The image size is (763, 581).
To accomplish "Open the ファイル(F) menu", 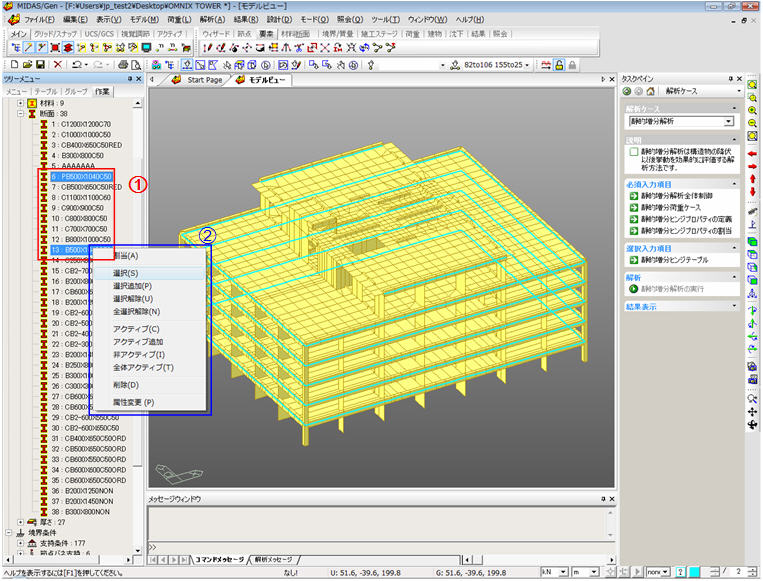I will (39, 19).
